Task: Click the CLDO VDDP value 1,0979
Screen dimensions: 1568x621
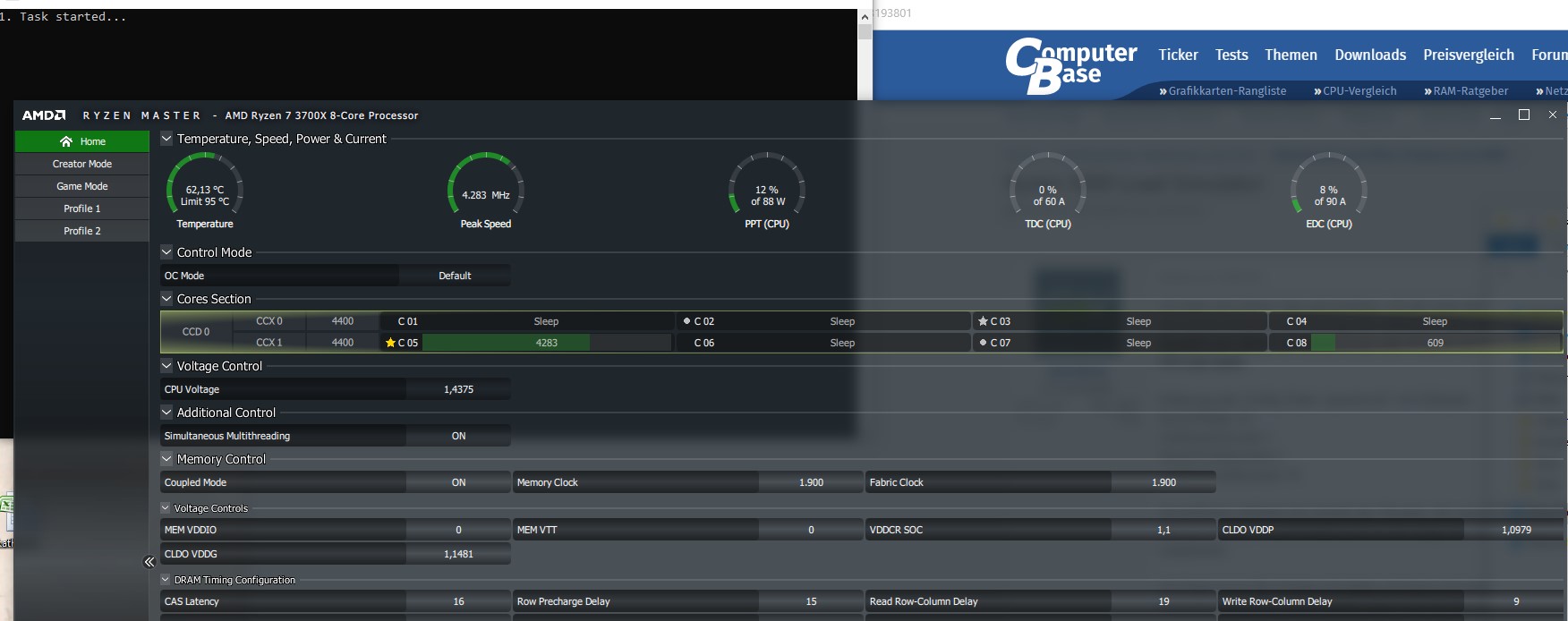Action: coord(1515,530)
